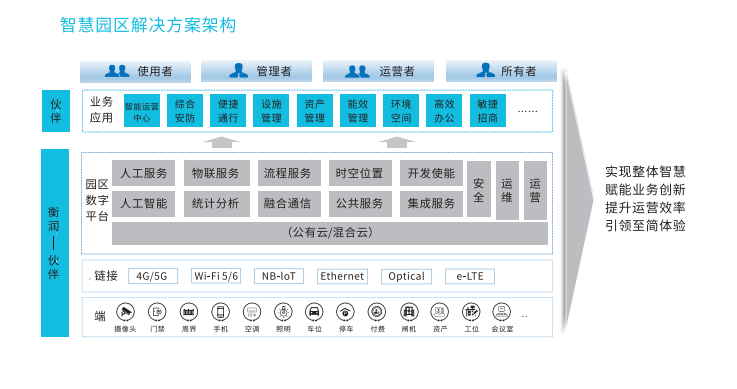This screenshot has width=737, height=389.
Task: Click the 付费 payment icon
Action: [377, 312]
